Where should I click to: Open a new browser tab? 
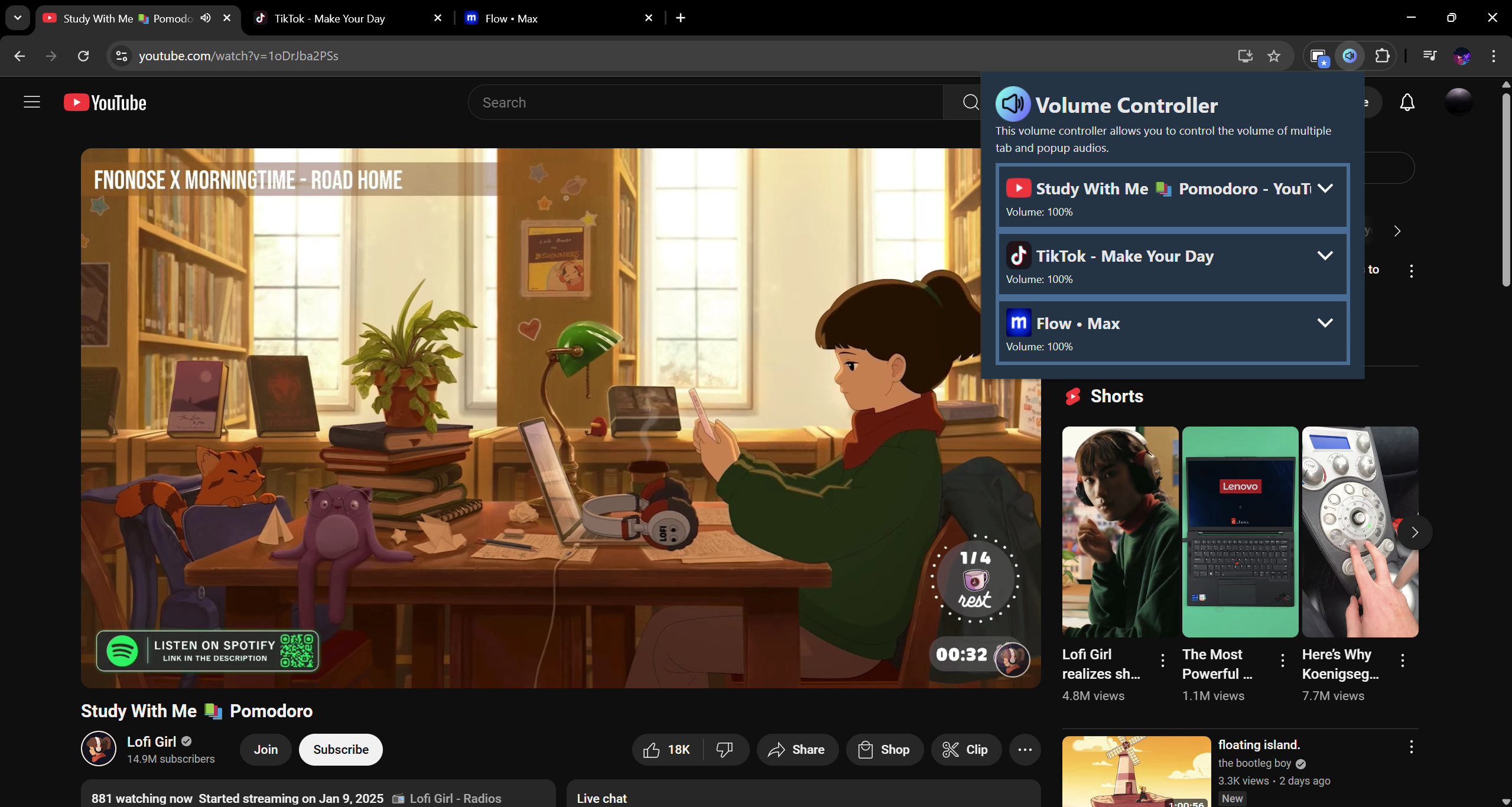point(681,18)
